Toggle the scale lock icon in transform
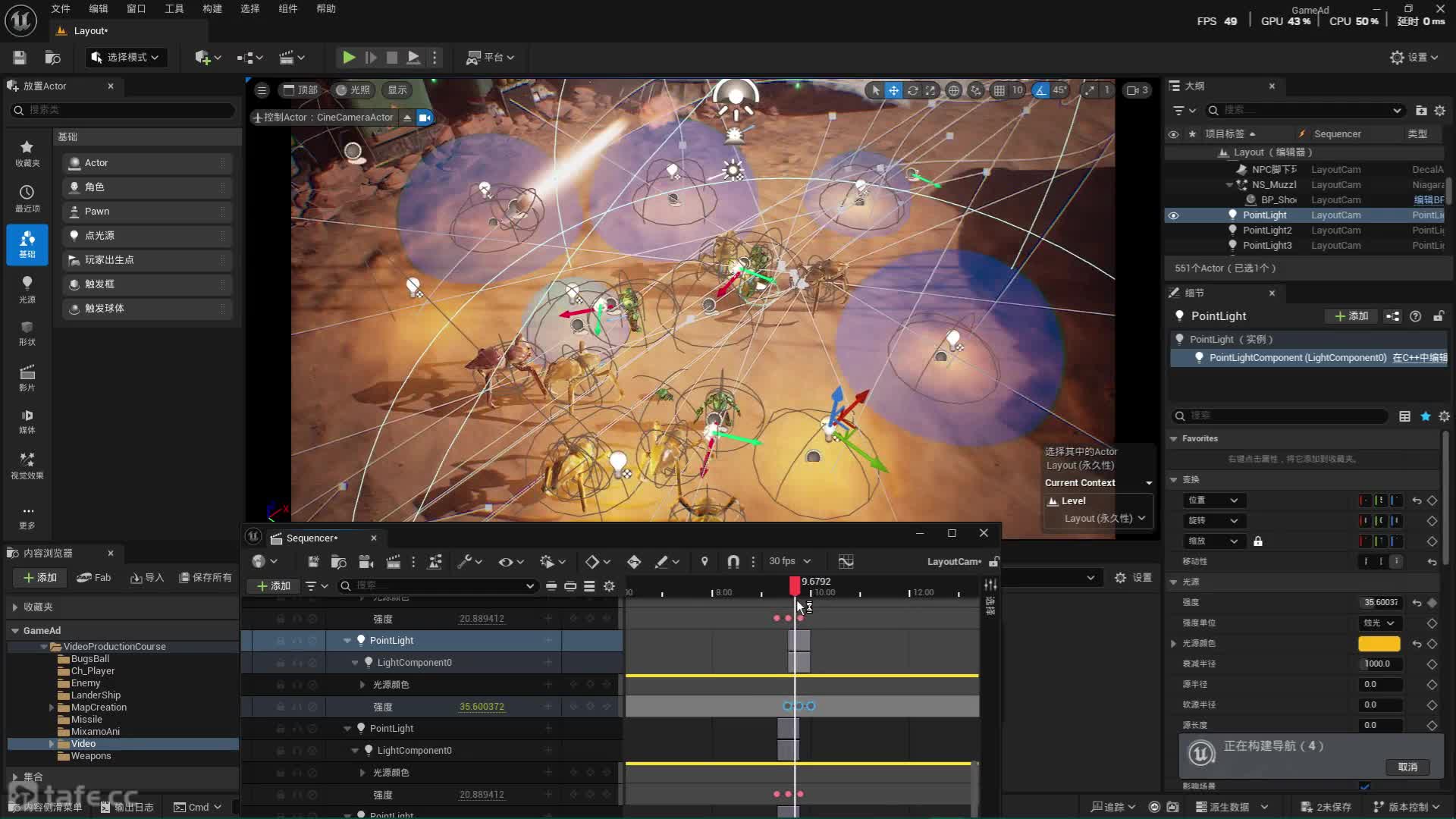1456x819 pixels. [x=1257, y=541]
